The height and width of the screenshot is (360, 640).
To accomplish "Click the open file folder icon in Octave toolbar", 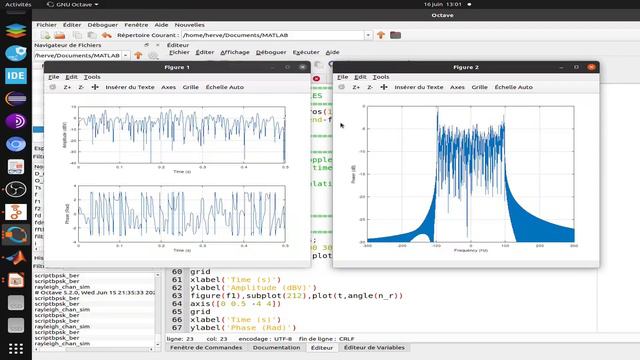I will pyautogui.click(x=60, y=35).
